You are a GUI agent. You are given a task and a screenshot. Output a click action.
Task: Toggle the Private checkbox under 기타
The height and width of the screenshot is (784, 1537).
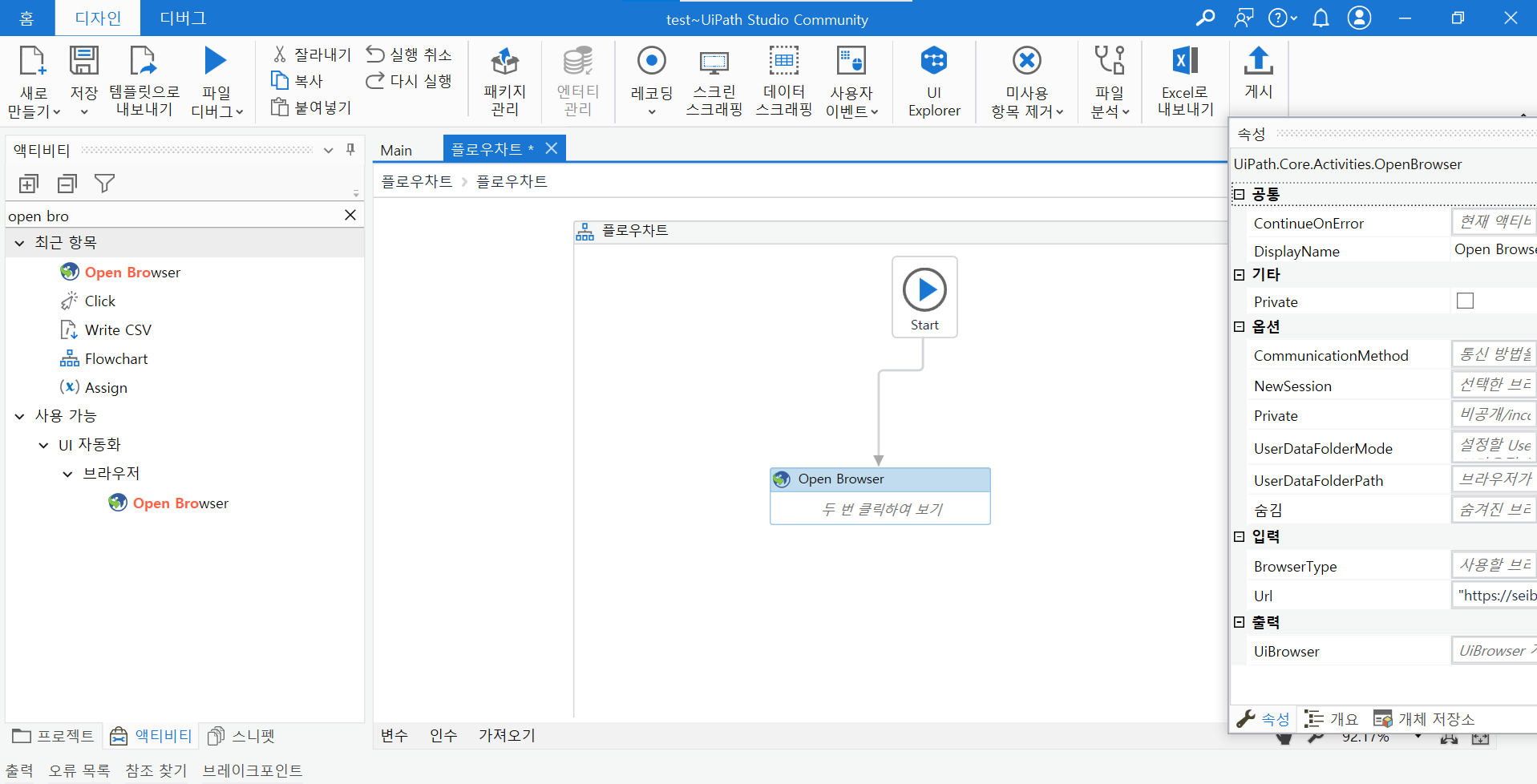[1465, 301]
